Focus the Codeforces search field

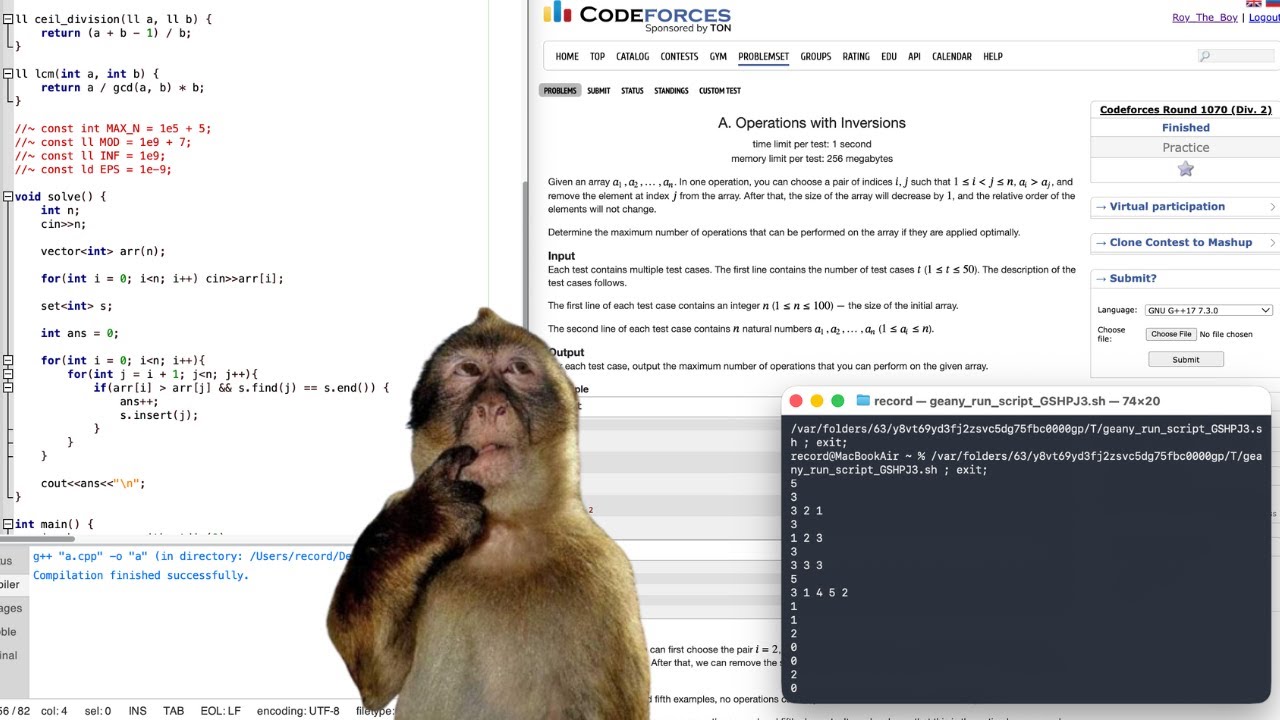1236,57
